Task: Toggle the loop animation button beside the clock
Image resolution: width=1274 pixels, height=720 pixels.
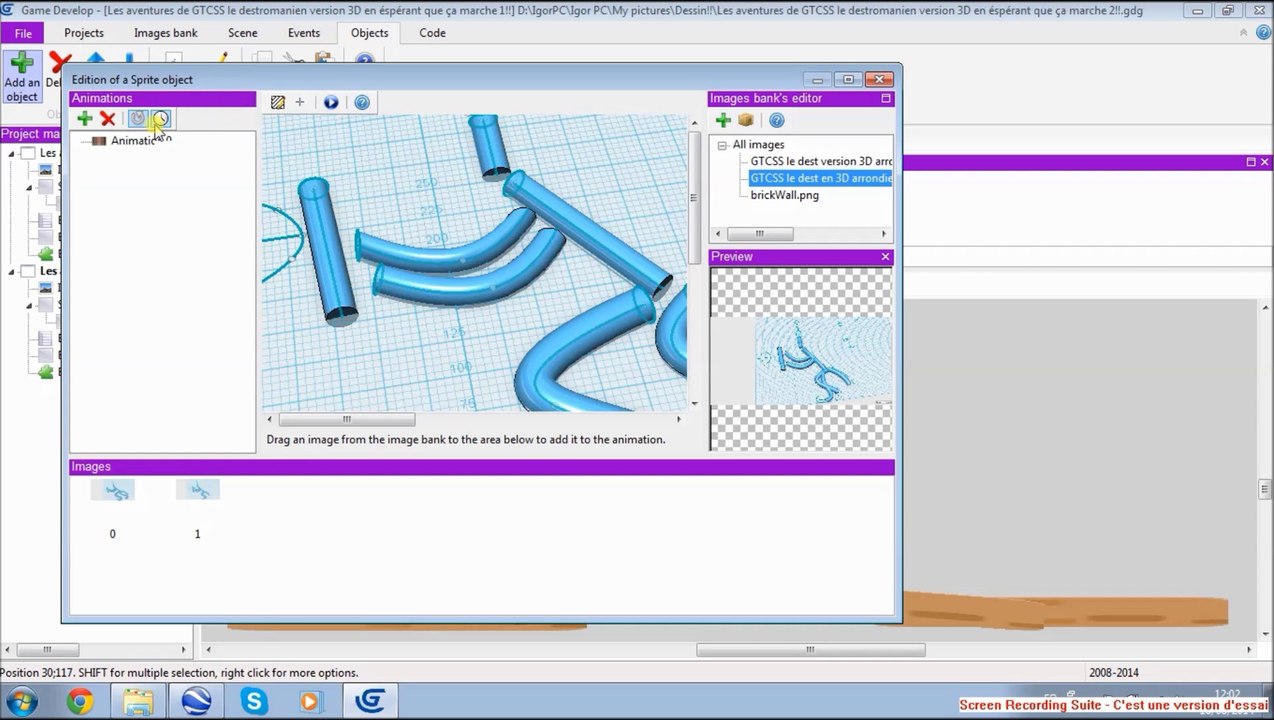Action: 138,119
